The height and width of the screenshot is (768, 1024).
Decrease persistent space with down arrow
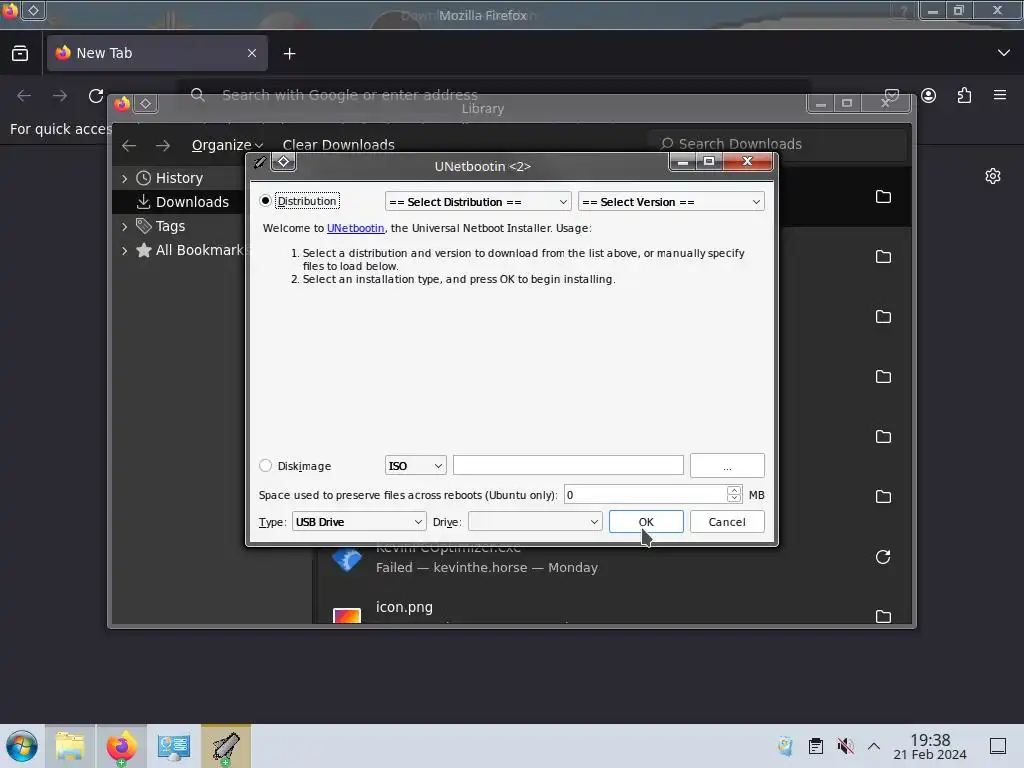pos(734,499)
